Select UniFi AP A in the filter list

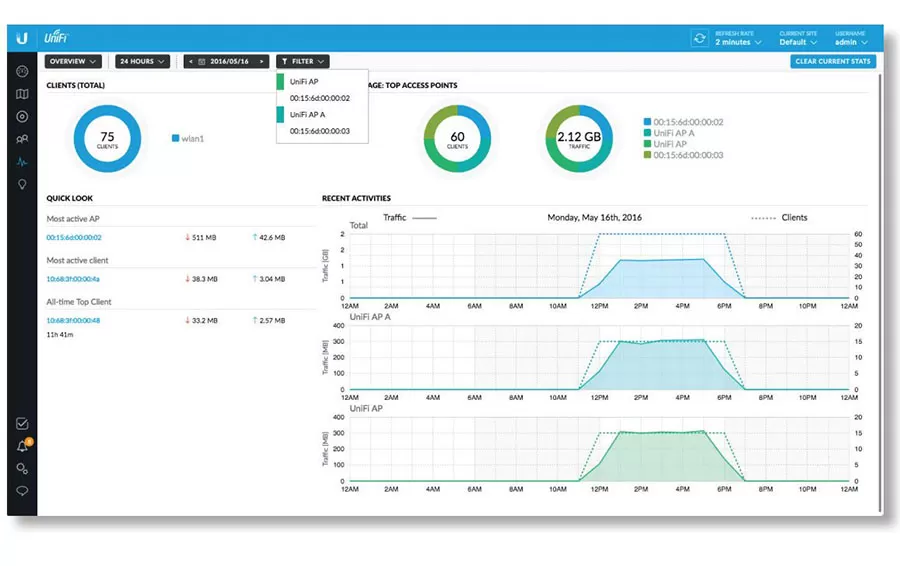tap(322, 115)
